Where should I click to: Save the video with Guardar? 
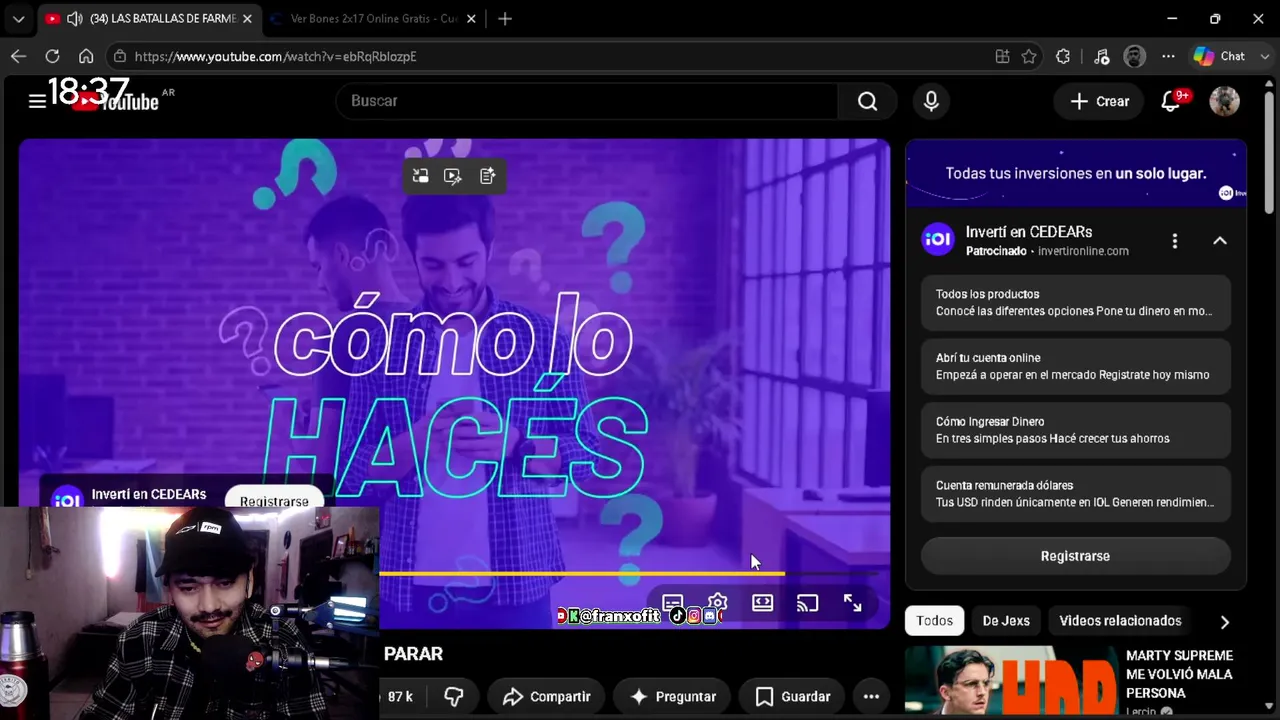[793, 697]
